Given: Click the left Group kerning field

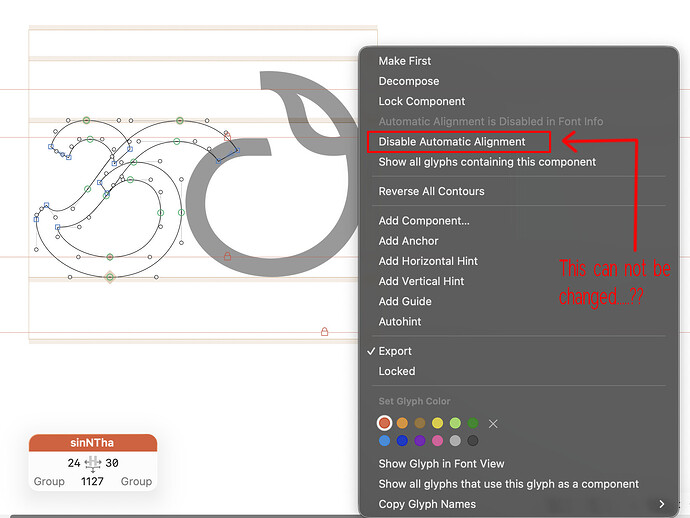Looking at the screenshot, I should pos(49,481).
